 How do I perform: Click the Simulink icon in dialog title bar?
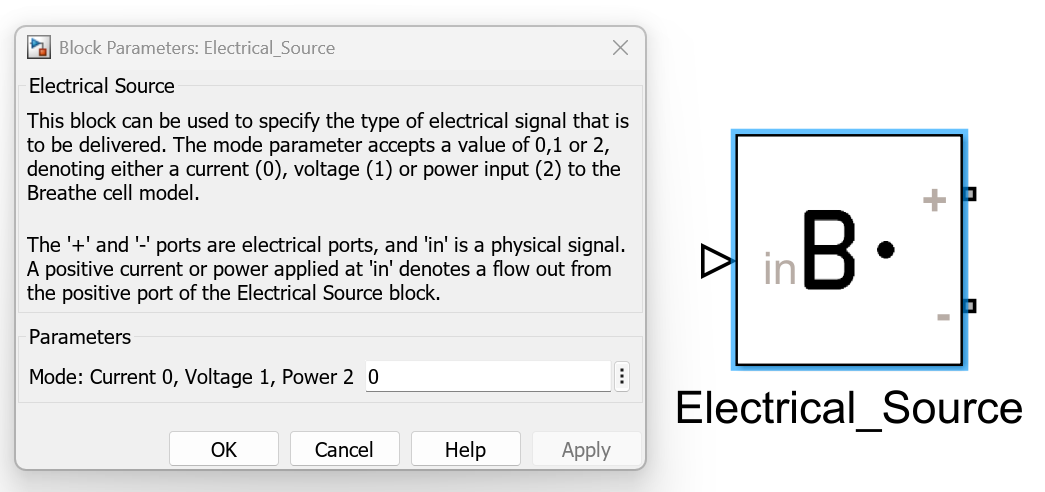pos(40,47)
